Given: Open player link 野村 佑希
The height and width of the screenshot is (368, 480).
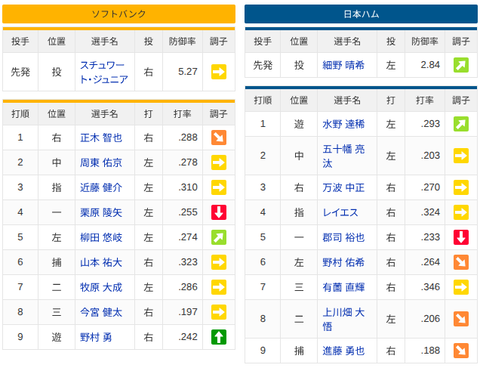Looking at the screenshot, I should point(343,262).
